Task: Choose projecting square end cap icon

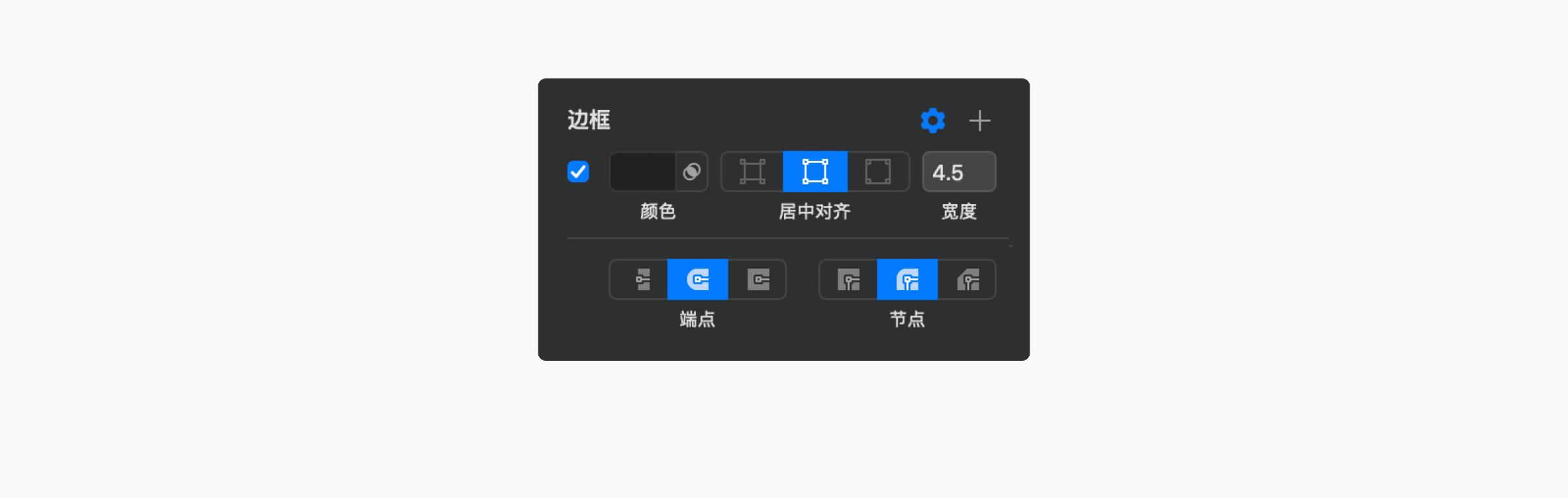Action: pos(757,279)
